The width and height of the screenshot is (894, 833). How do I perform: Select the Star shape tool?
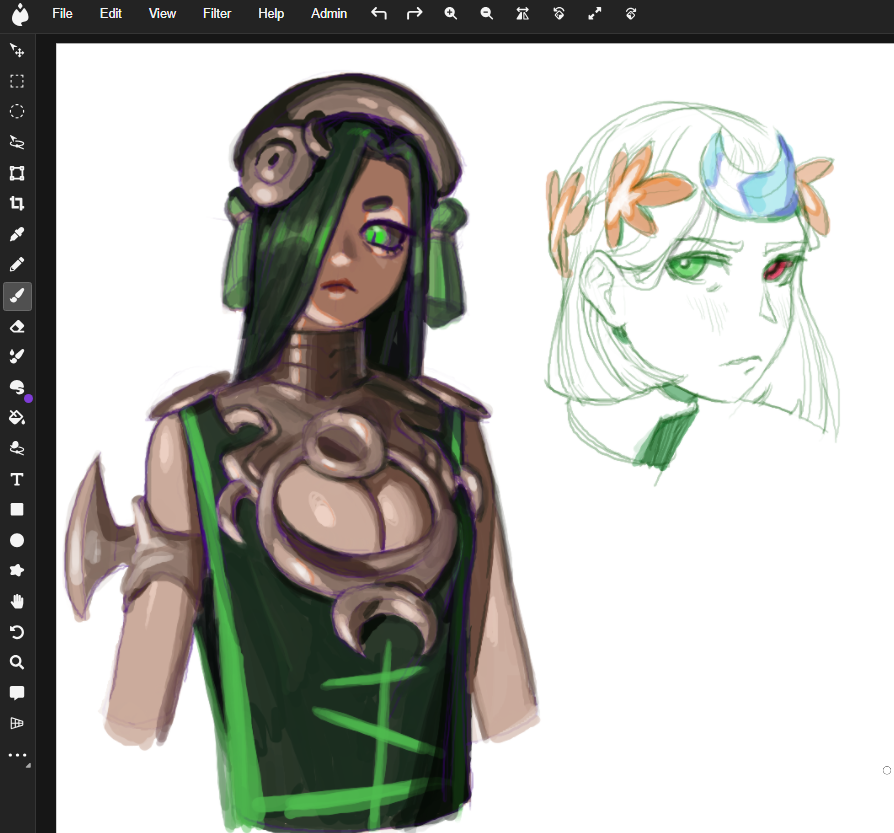tap(17, 571)
